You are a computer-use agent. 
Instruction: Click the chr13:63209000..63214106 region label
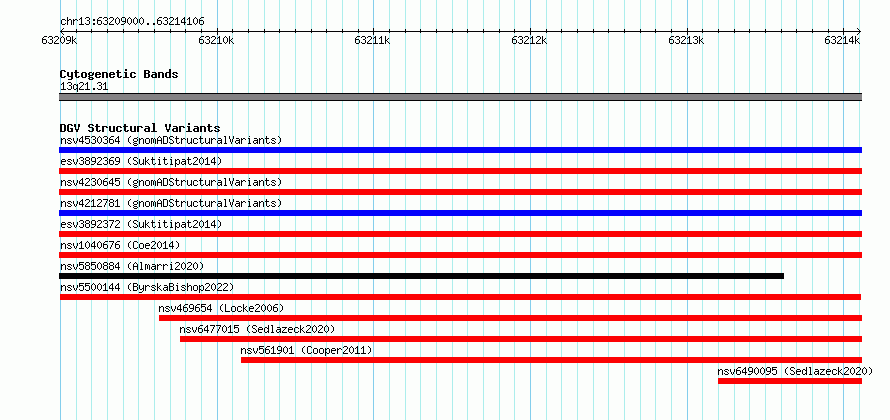132,22
